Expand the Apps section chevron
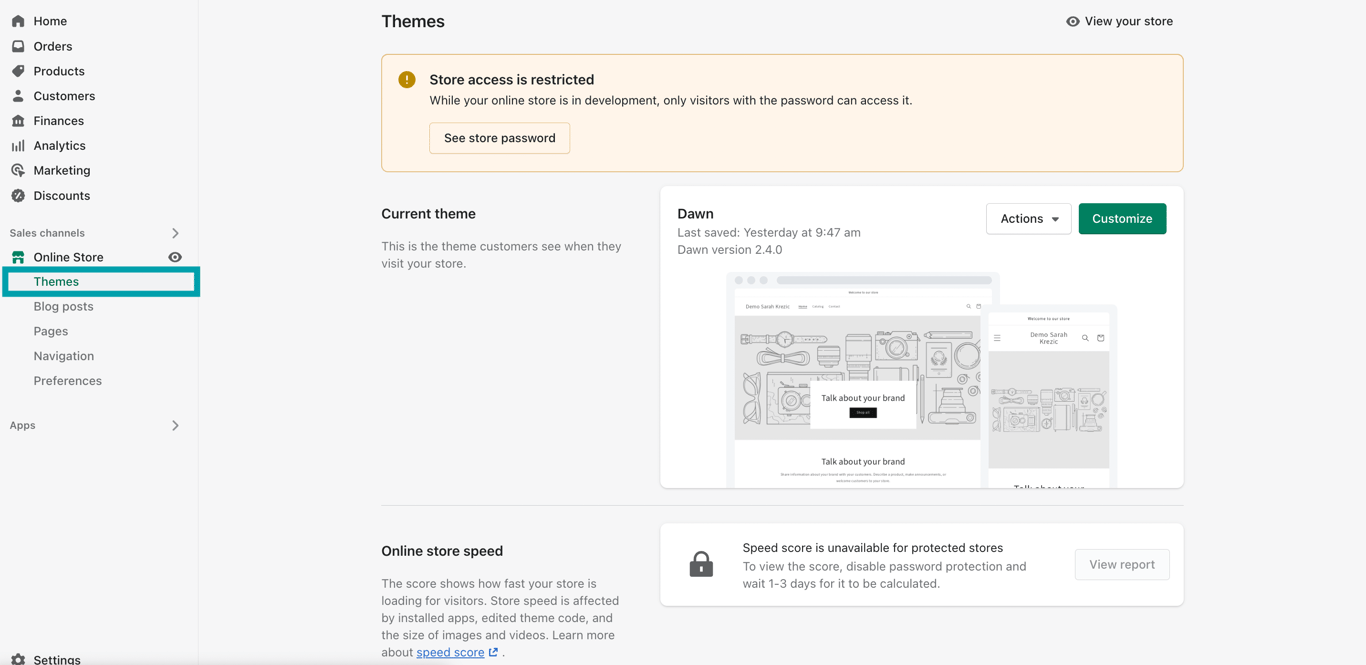The width and height of the screenshot is (1366, 665). 175,426
